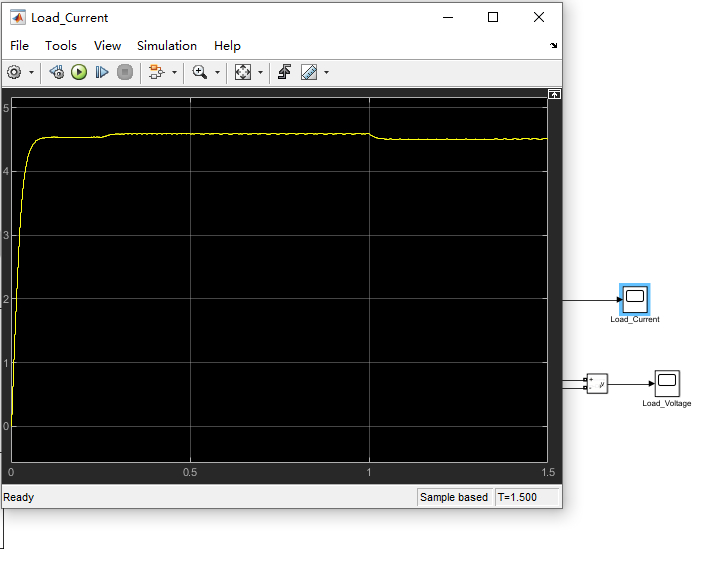Open Triggers tool icon
Viewport: 708px width, 572px height.
(x=284, y=72)
